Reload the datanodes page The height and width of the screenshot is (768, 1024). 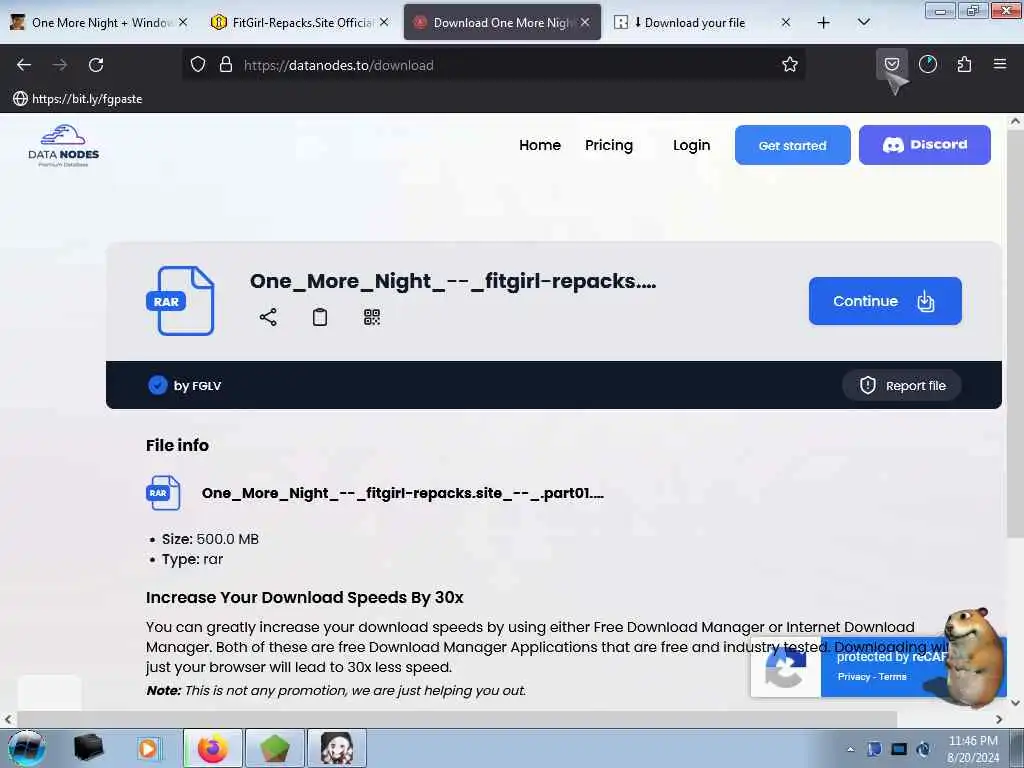pyautogui.click(x=96, y=65)
